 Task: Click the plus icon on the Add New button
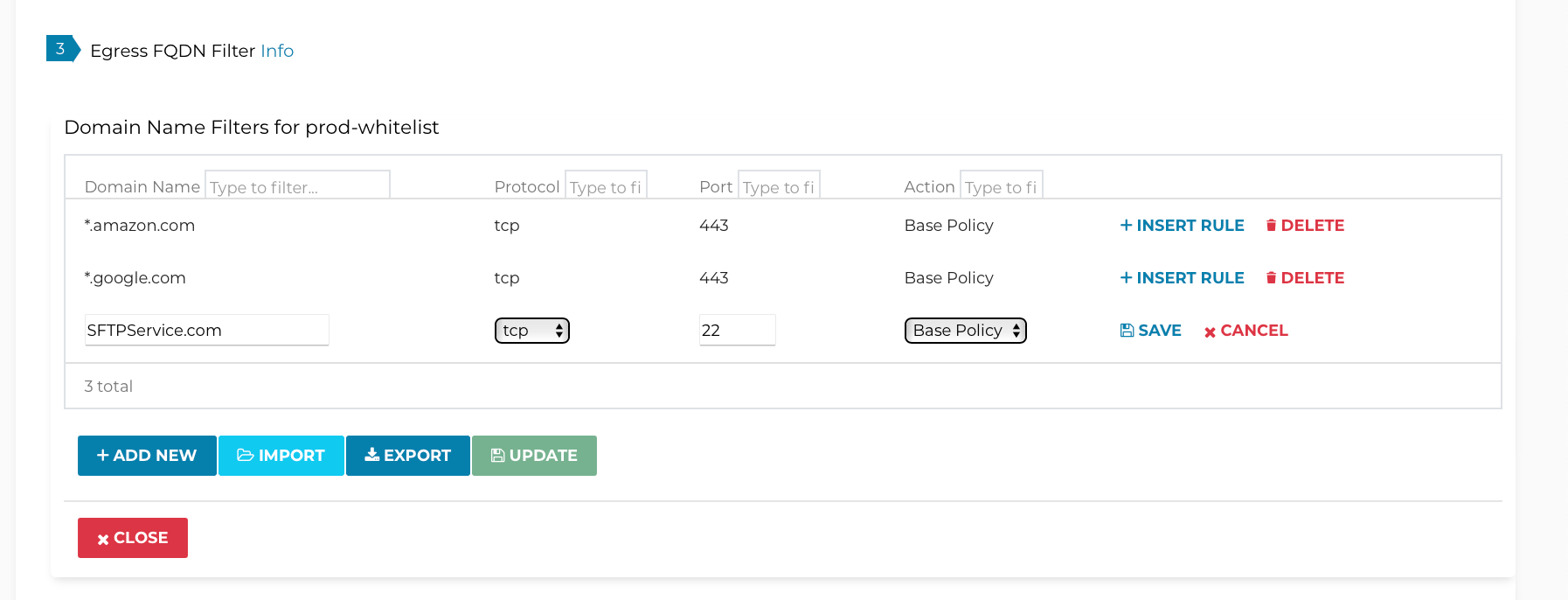pos(101,455)
